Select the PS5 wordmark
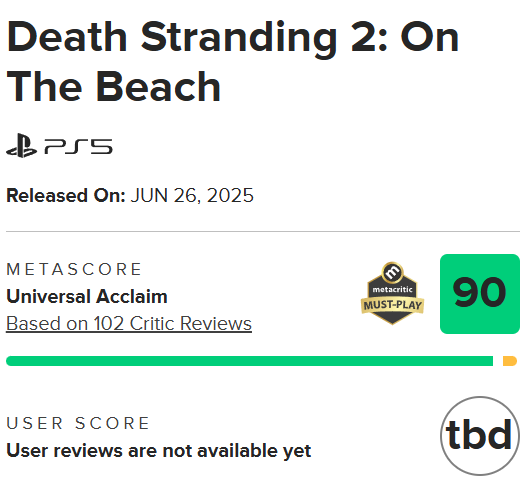Viewport: 531px width, 491px height. tap(78, 147)
